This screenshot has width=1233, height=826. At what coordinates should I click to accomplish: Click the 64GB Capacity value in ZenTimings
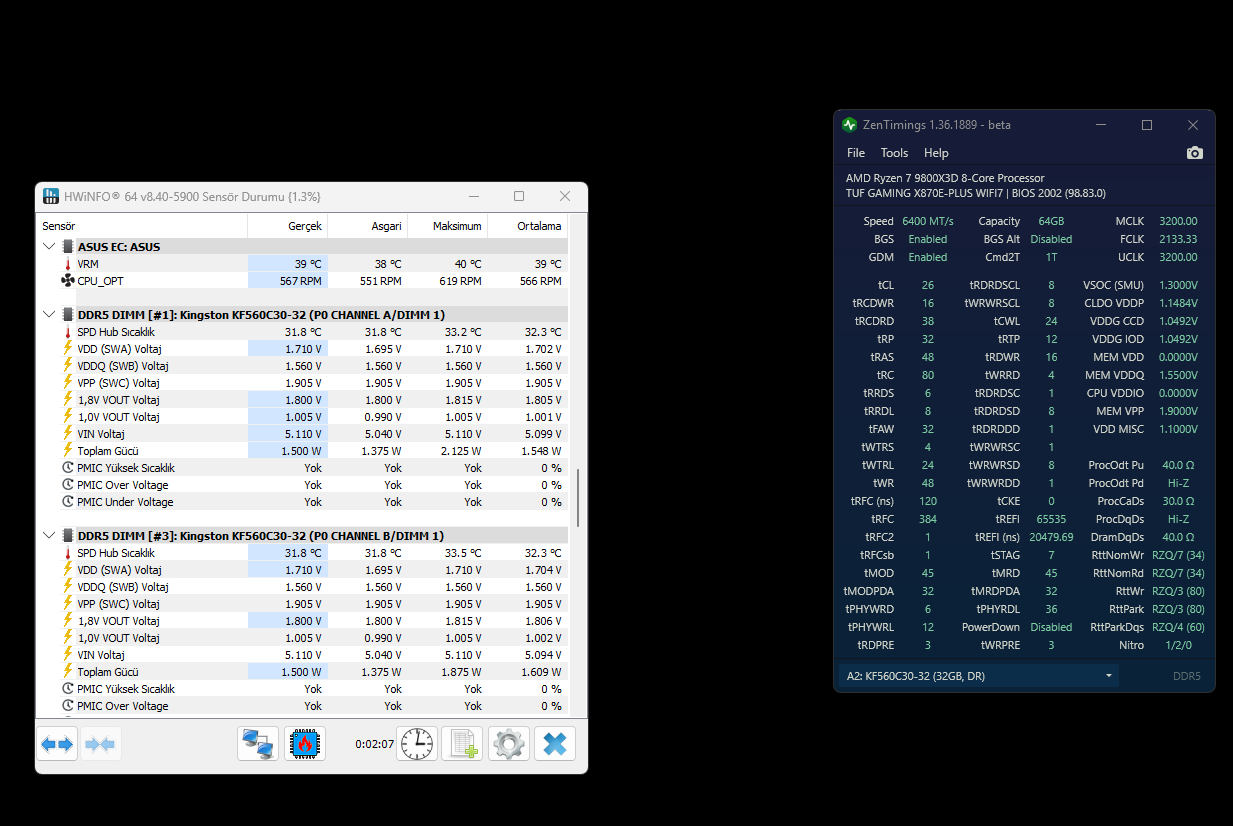point(1051,221)
